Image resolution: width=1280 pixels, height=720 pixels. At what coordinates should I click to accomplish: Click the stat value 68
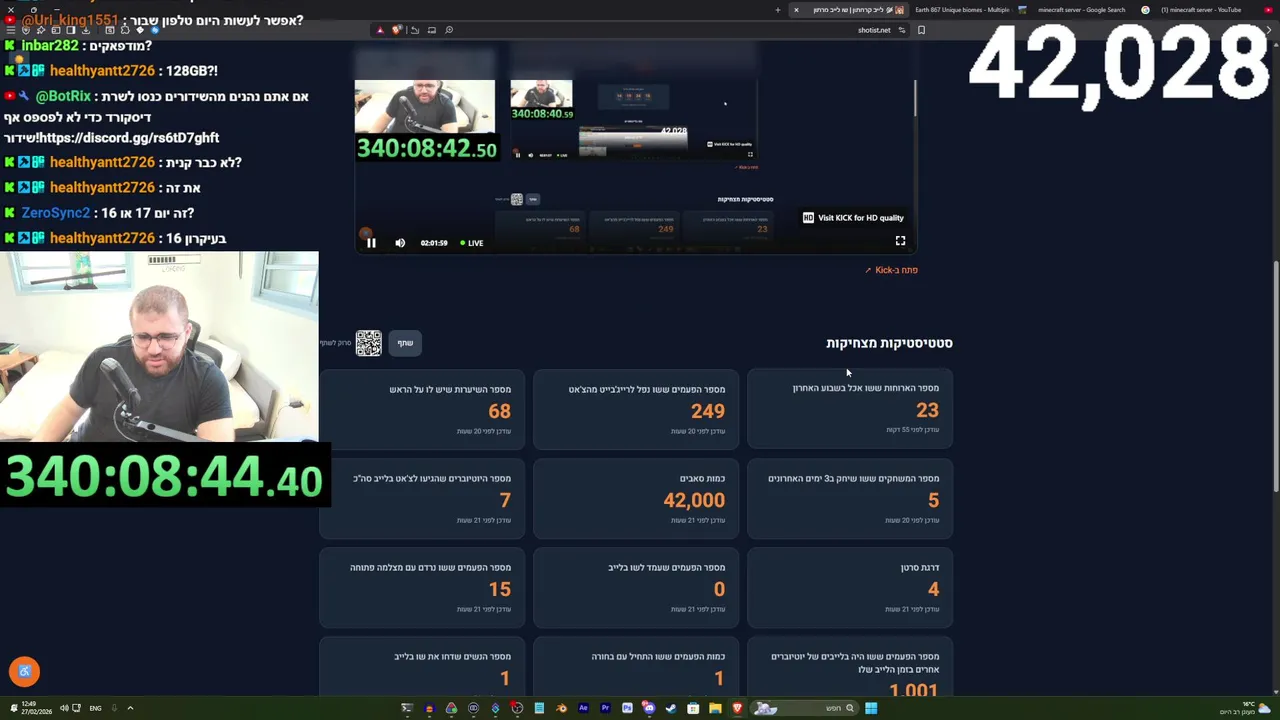499,411
